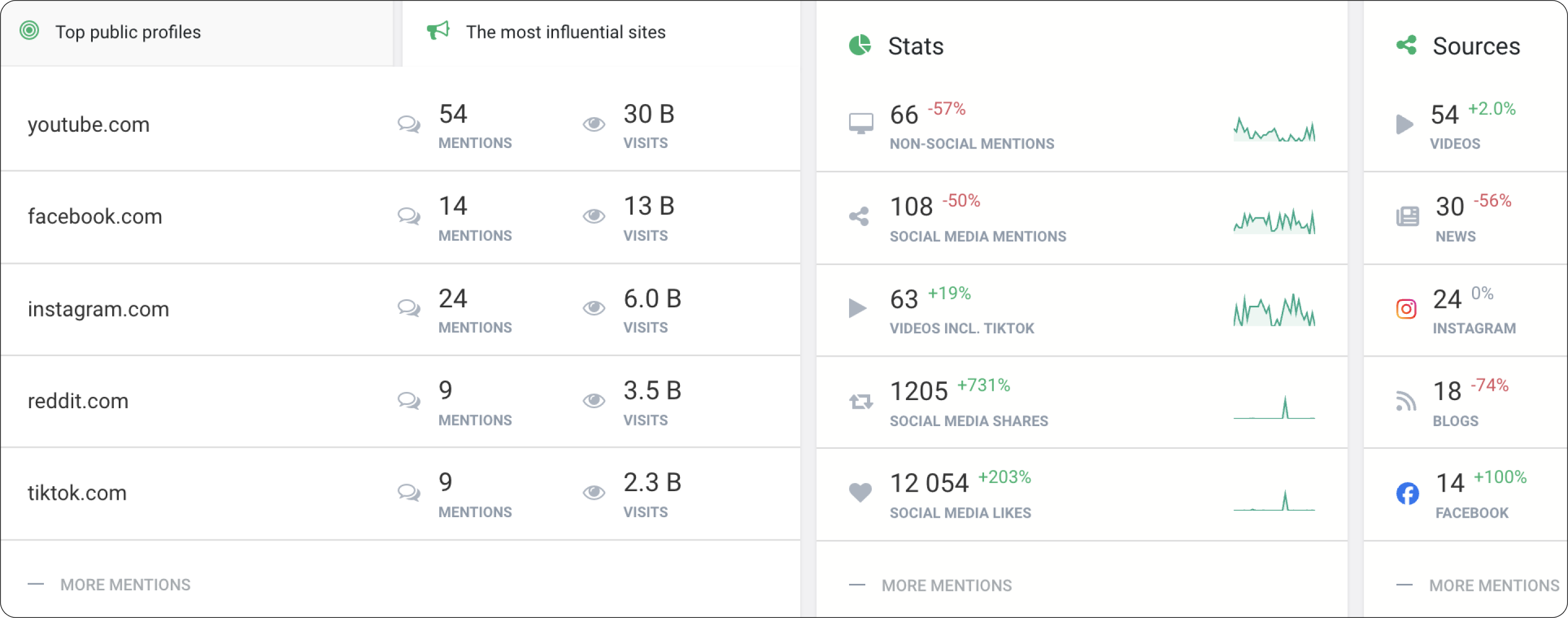This screenshot has height=618, width=1568.
Task: Click the RSS blogs icon in Sources
Action: (x=1405, y=401)
